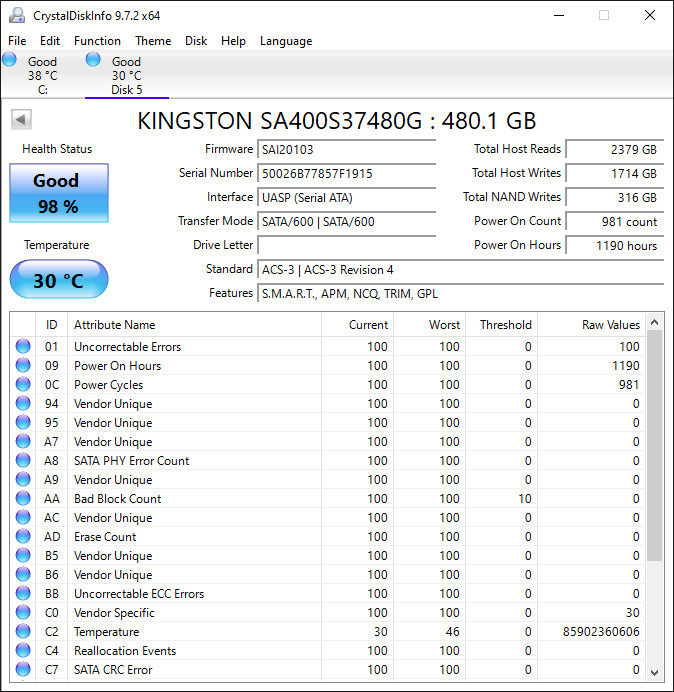Select the Erase Count row text
Screen dimensions: 674x692
[105, 537]
